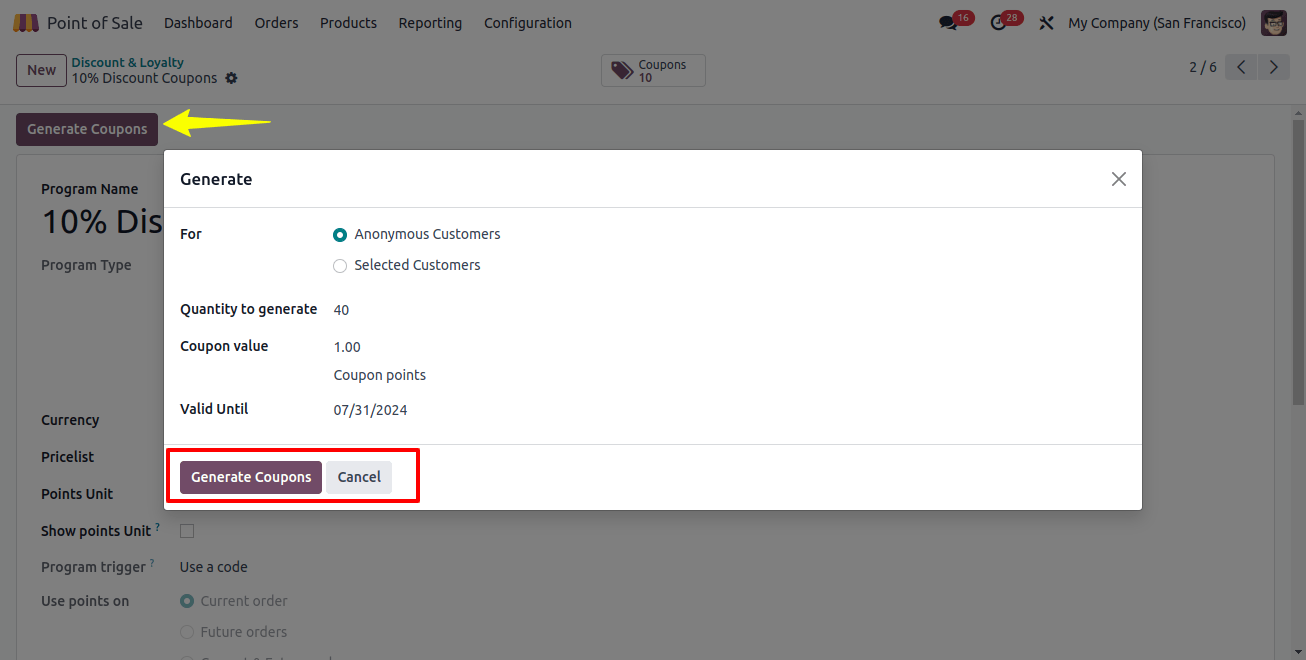Tick the Show points Unit checkbox
The height and width of the screenshot is (660, 1306).
[187, 531]
